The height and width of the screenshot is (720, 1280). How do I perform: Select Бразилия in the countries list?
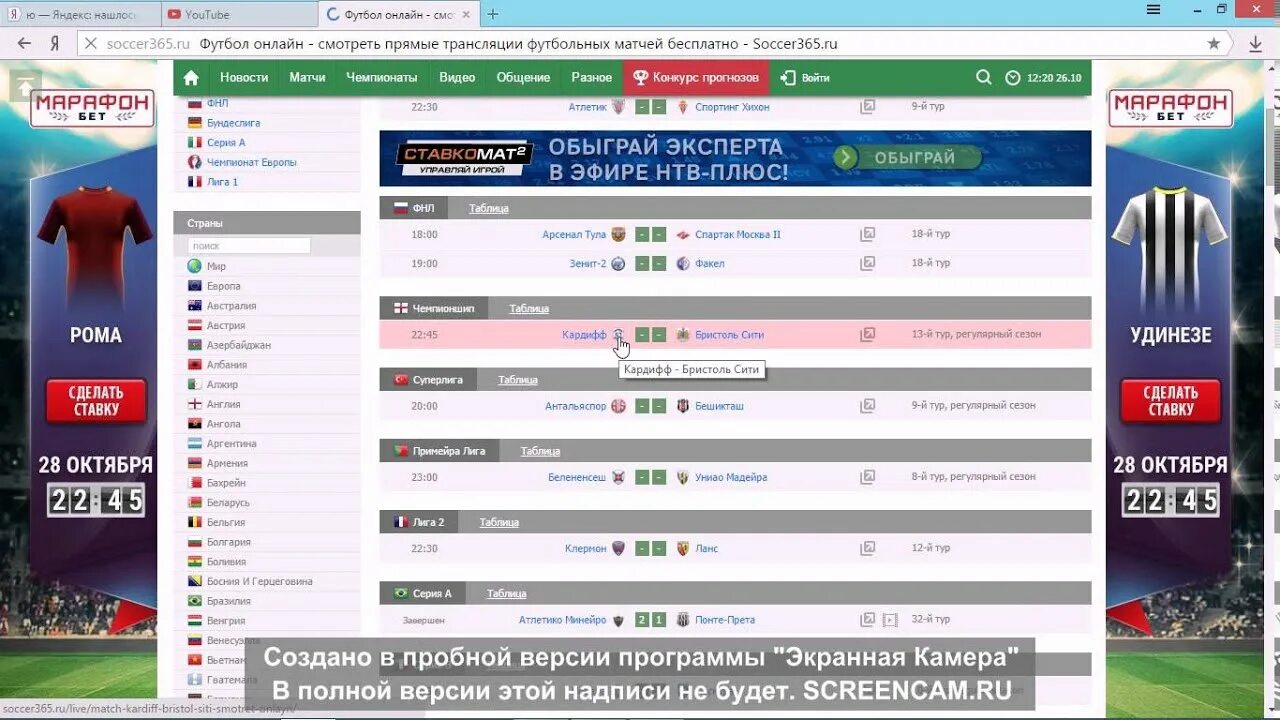point(228,601)
